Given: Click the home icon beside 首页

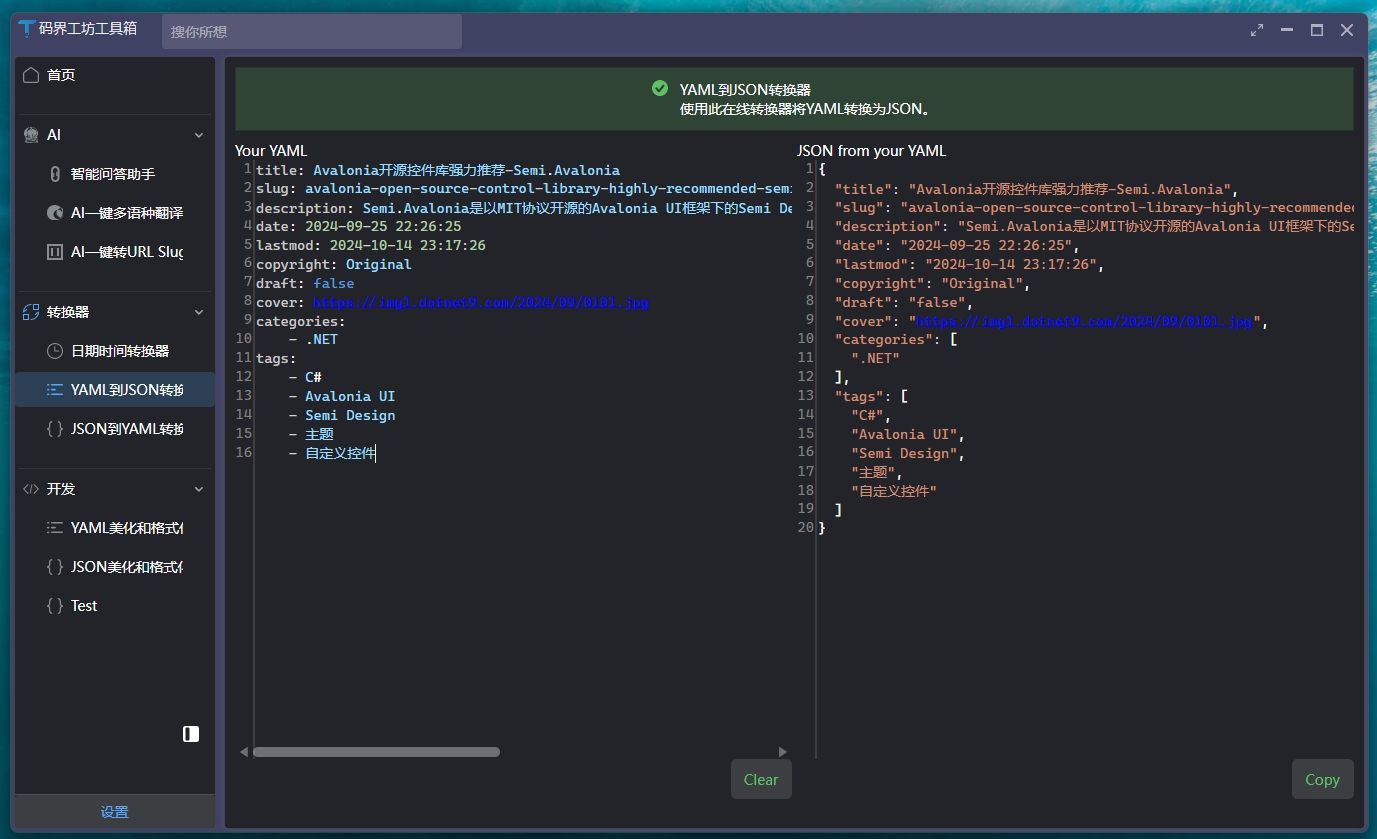Looking at the screenshot, I should (x=31, y=75).
